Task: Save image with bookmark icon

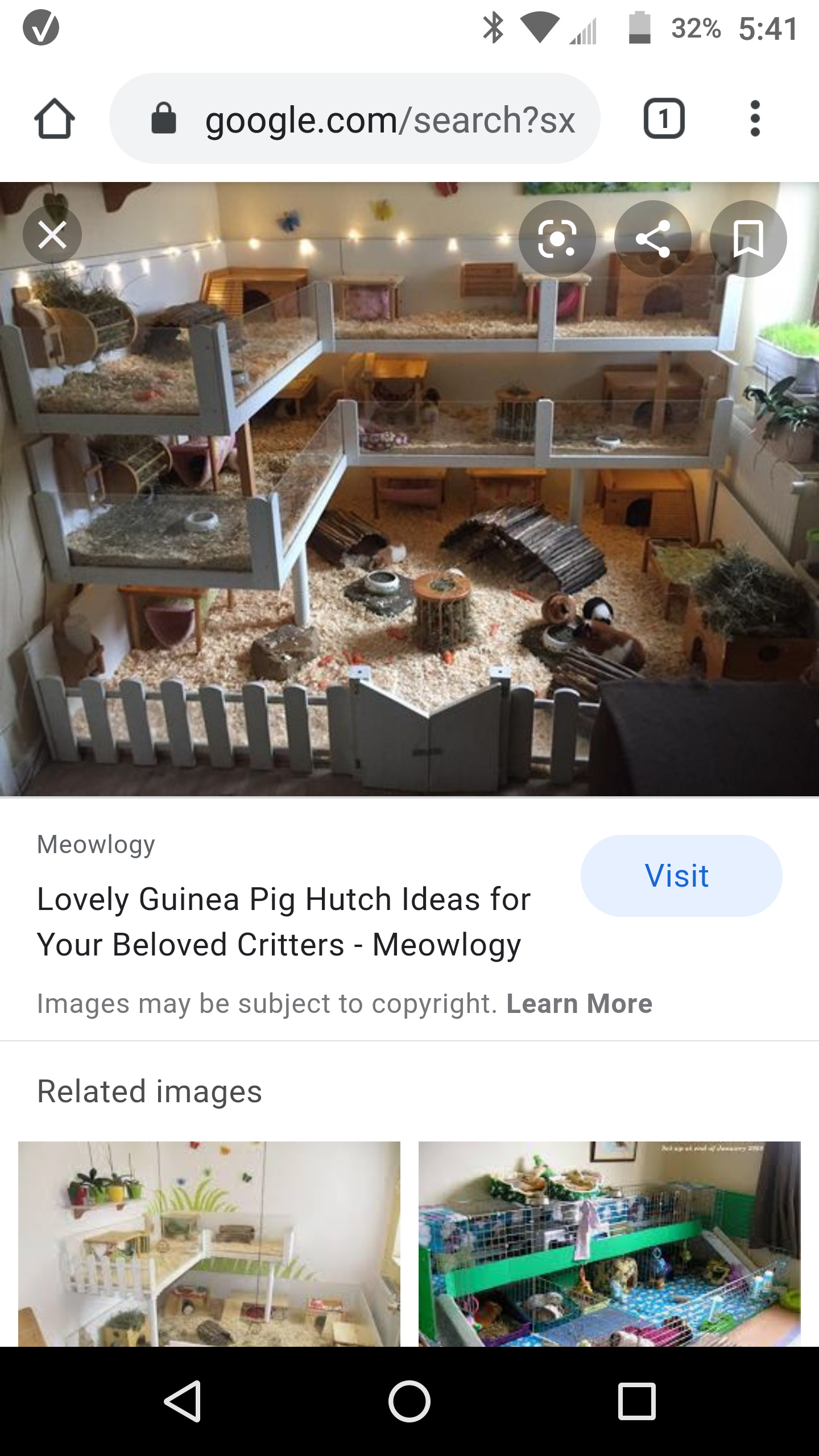Action: (x=748, y=239)
